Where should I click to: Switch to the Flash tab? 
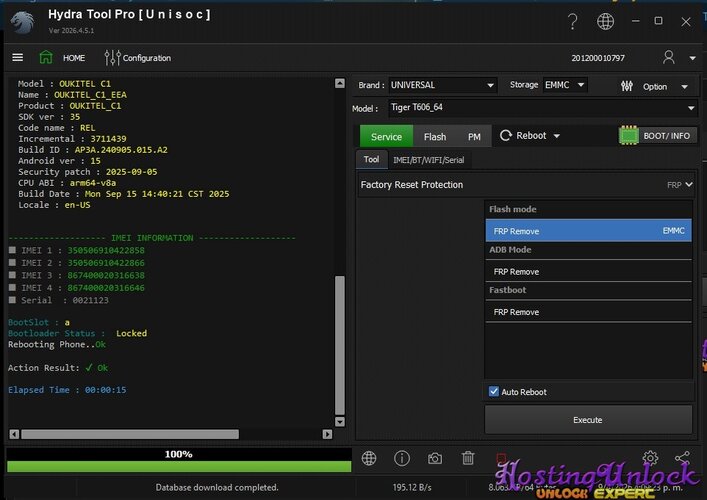pyautogui.click(x=435, y=137)
